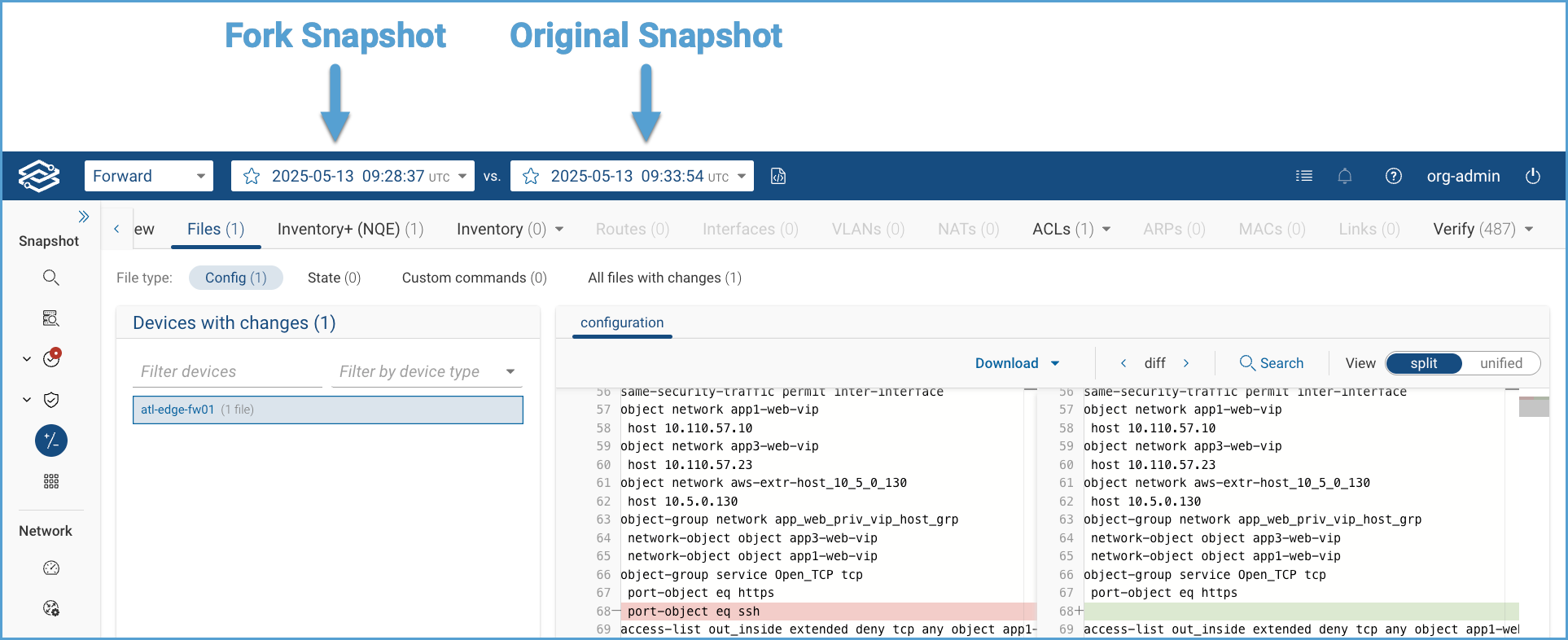
Task: Click left pane 'object-group service Open_TCP tcp'
Action: tap(741, 575)
